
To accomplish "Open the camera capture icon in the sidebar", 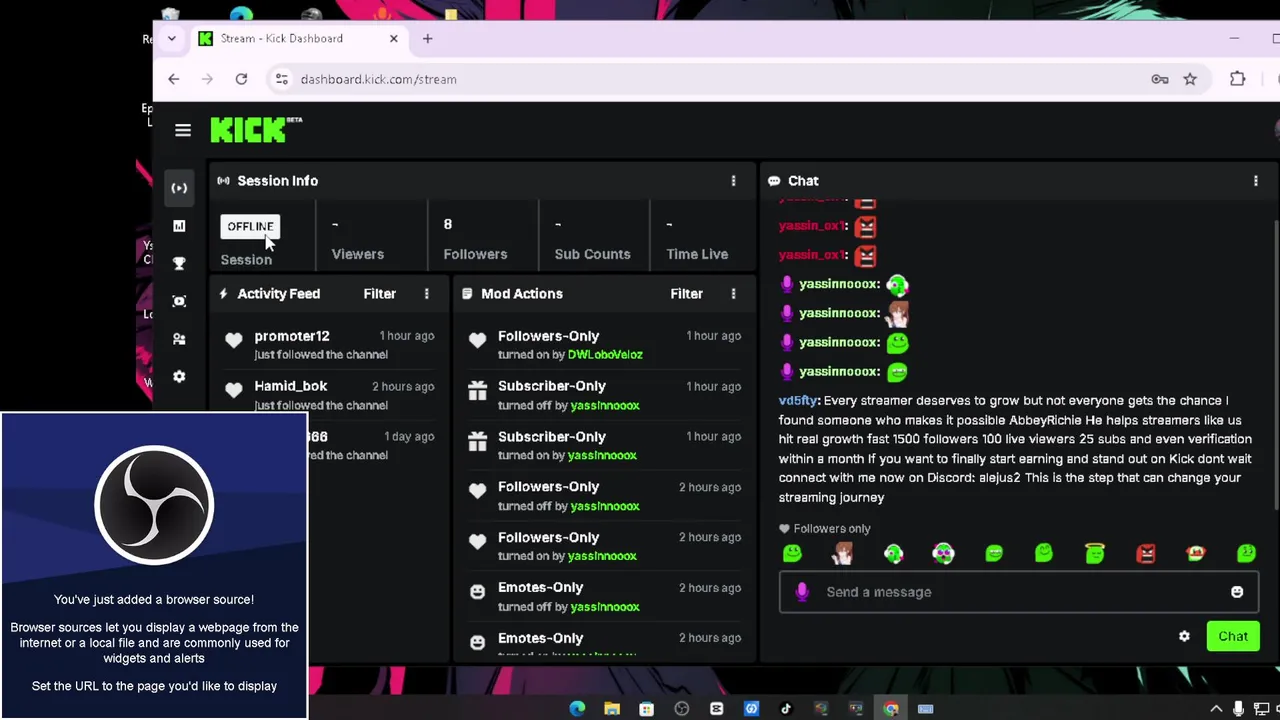I will pos(179,301).
